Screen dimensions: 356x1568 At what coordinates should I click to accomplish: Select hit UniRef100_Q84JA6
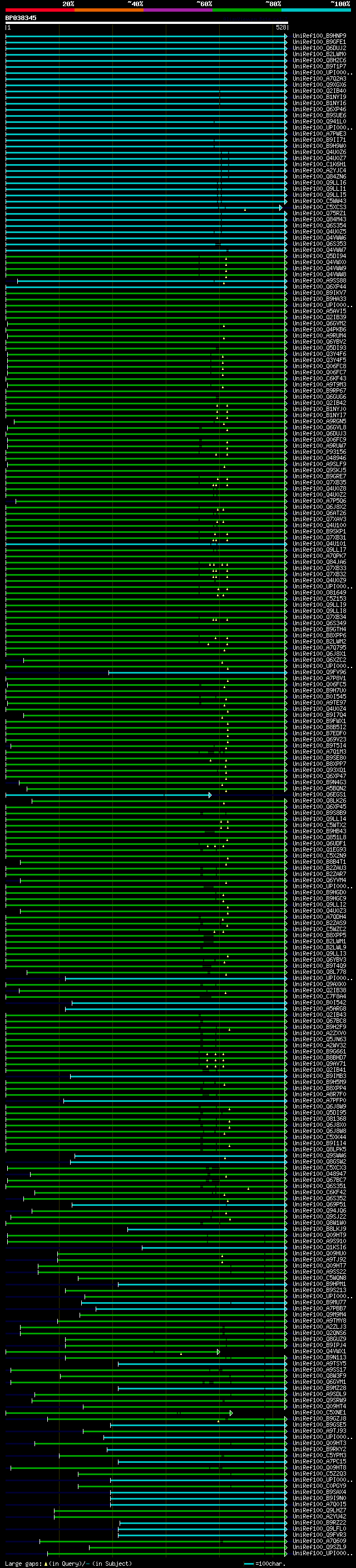click(319, 562)
